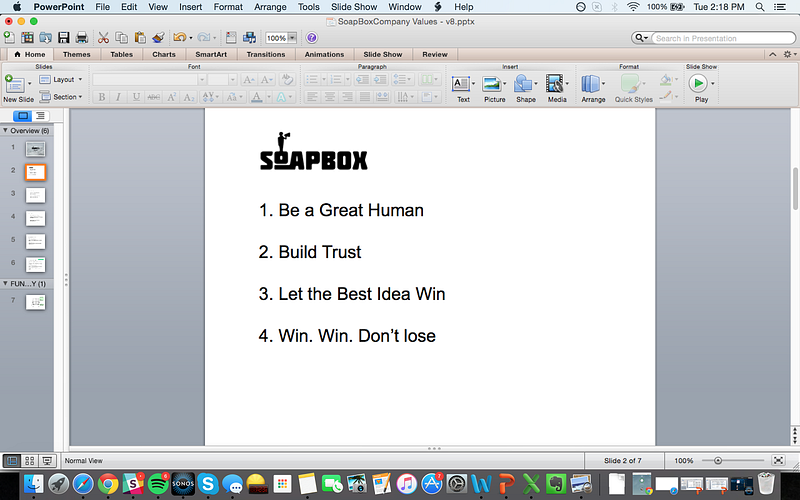
Task: Select slide 3 thumbnail
Action: (35, 195)
